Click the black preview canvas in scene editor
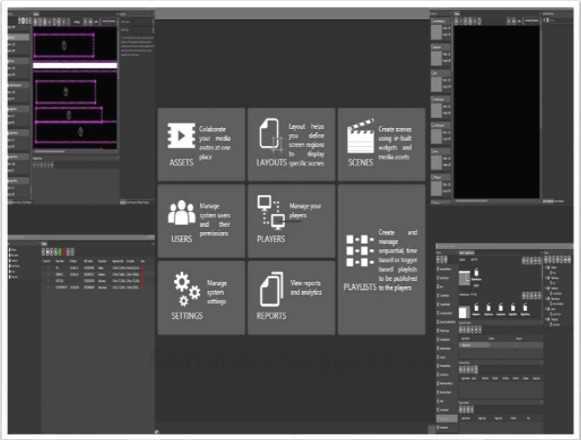Image resolution: width=581 pixels, height=440 pixels. pyautogui.click(x=497, y=112)
